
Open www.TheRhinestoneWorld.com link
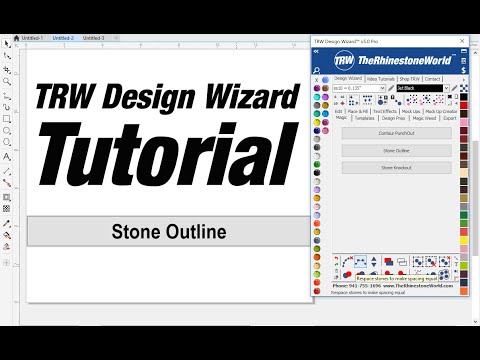click(418, 286)
